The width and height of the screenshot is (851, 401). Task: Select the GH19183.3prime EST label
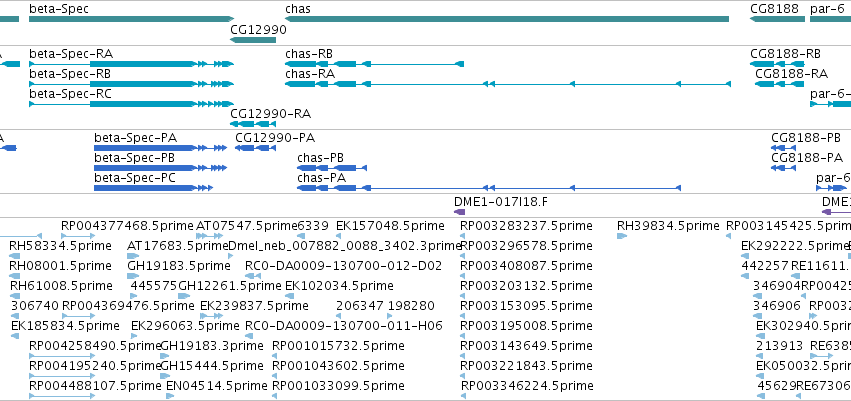213,346
